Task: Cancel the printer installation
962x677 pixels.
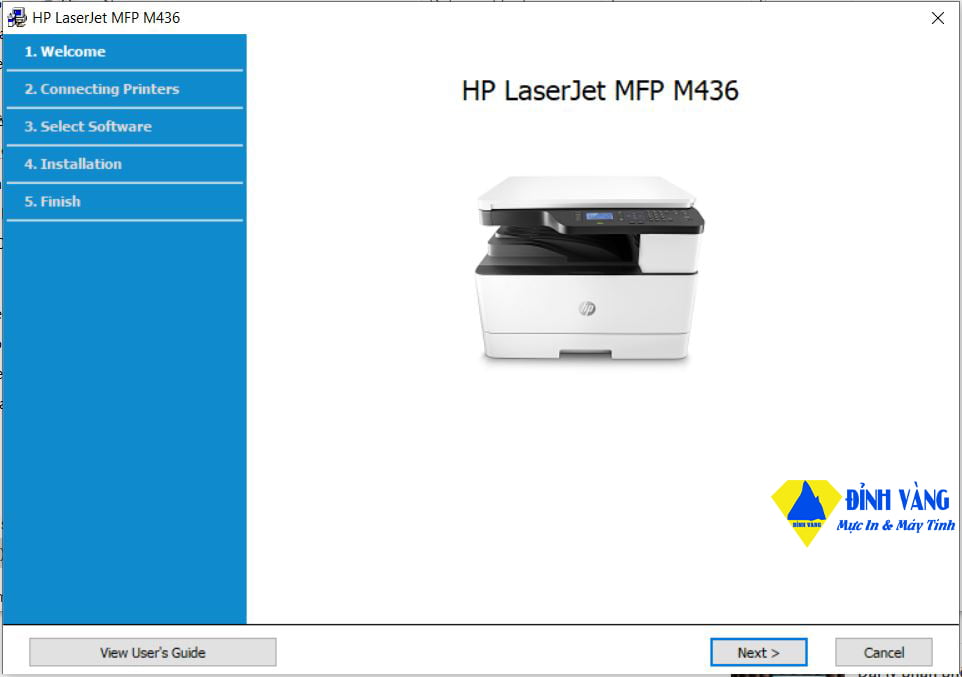Action: click(x=883, y=652)
